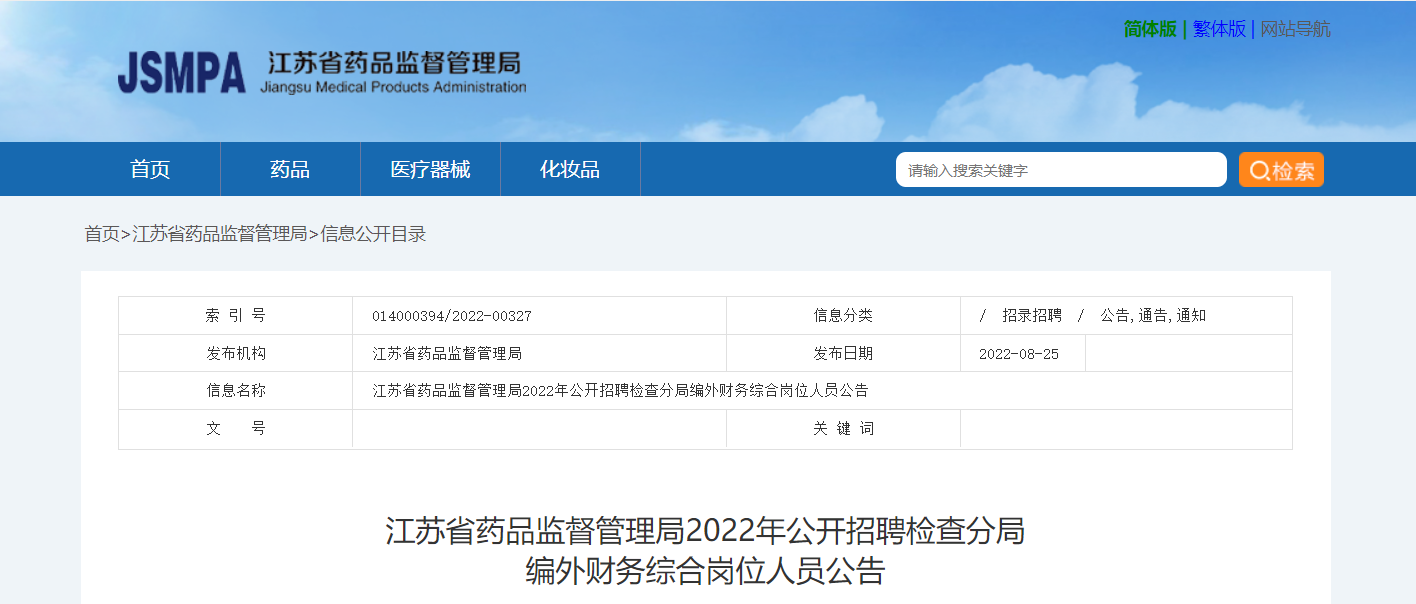Screen dimensions: 1416x604
Task: Click the 发布日期 label cell
Action: pyautogui.click(x=843, y=354)
